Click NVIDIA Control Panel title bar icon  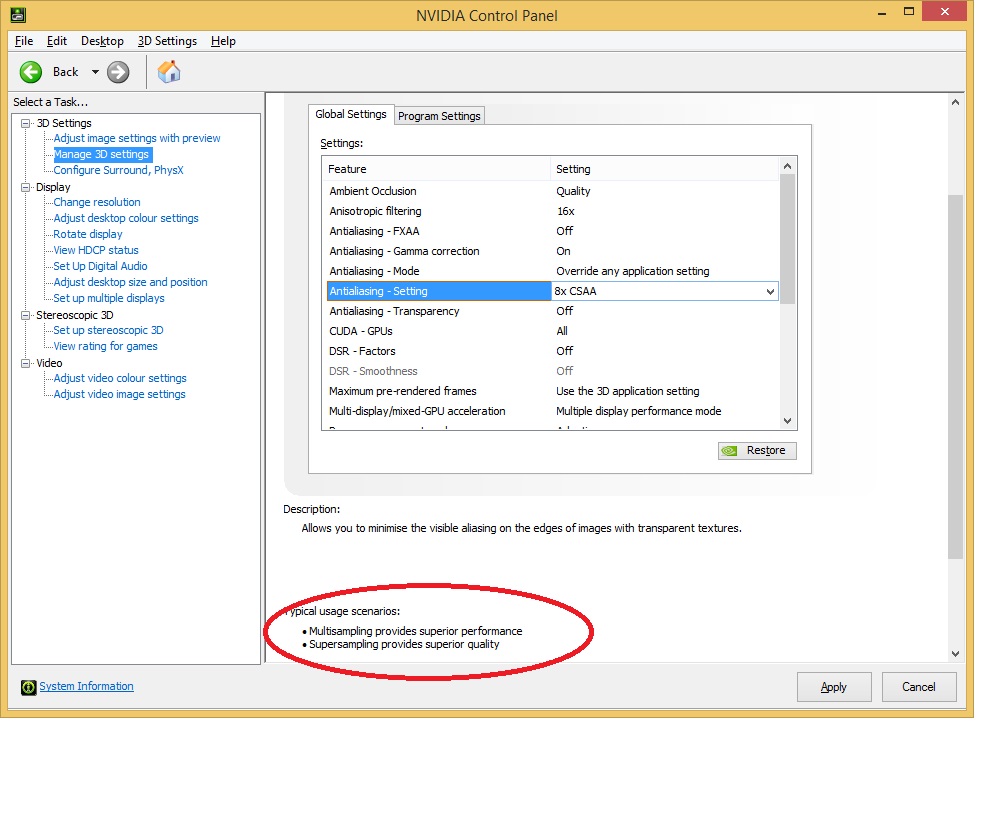pyautogui.click(x=18, y=14)
